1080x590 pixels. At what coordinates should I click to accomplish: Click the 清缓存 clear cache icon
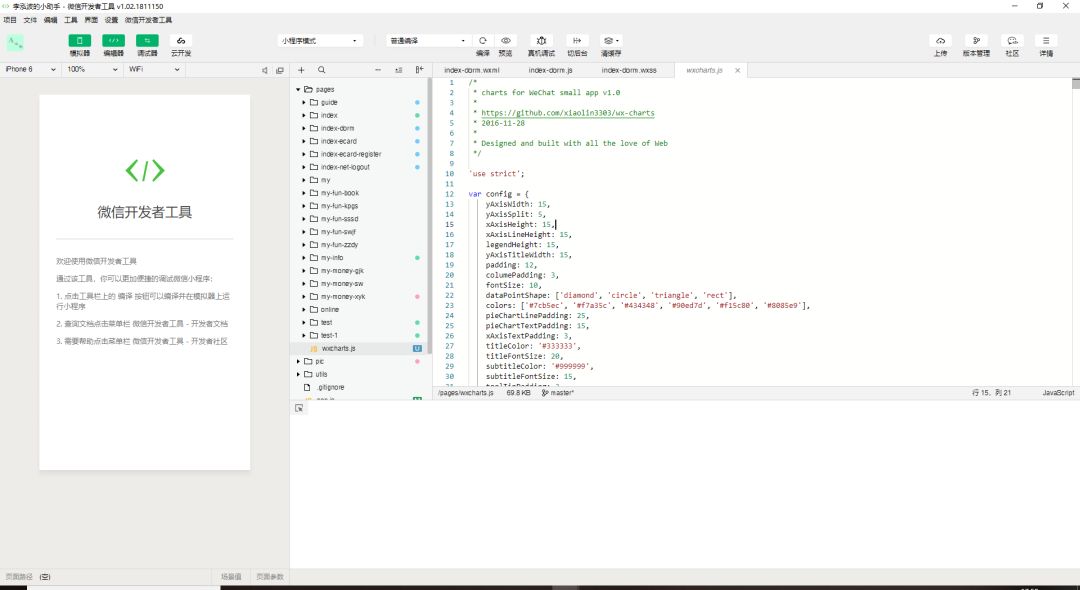coord(610,41)
